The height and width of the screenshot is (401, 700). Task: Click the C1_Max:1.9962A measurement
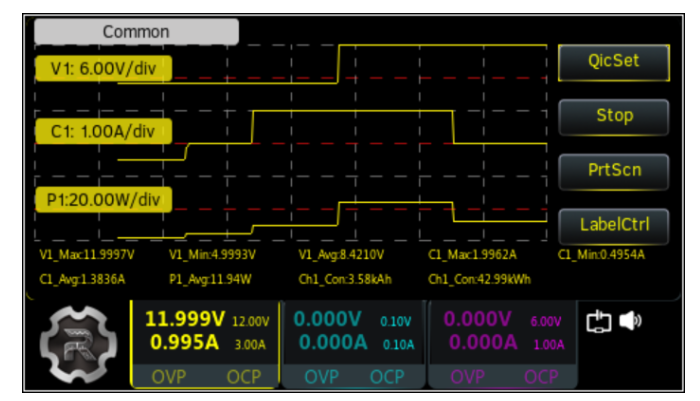point(472,255)
